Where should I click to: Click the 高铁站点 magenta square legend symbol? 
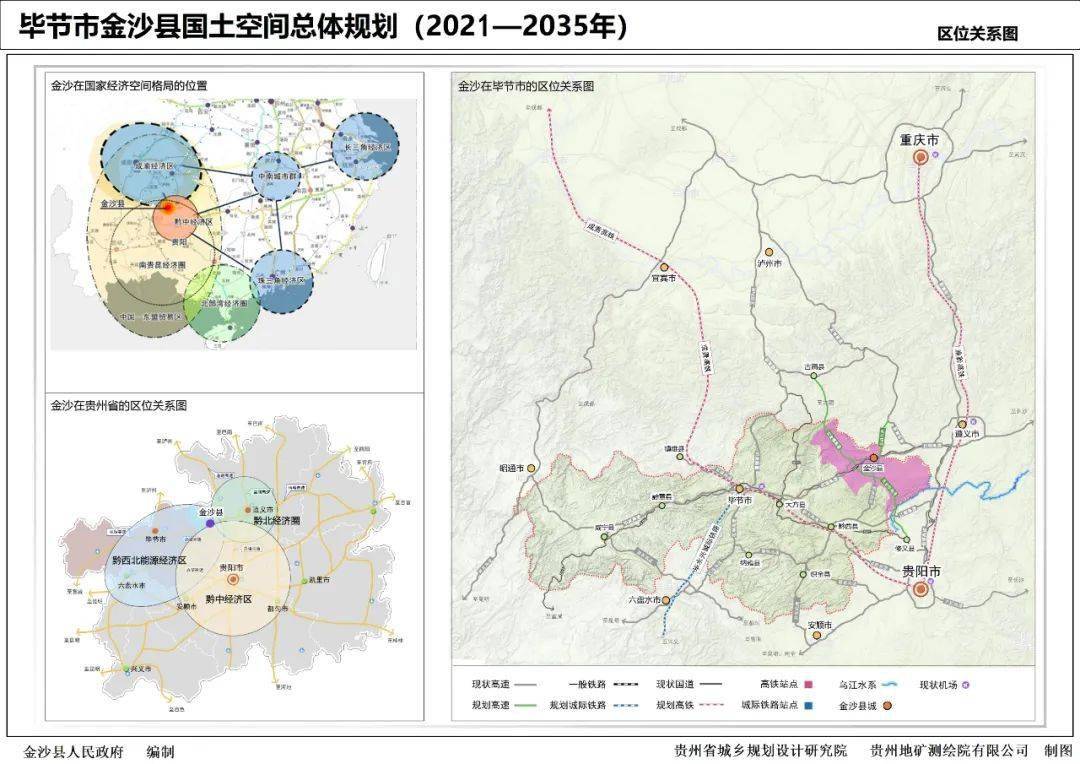809,685
